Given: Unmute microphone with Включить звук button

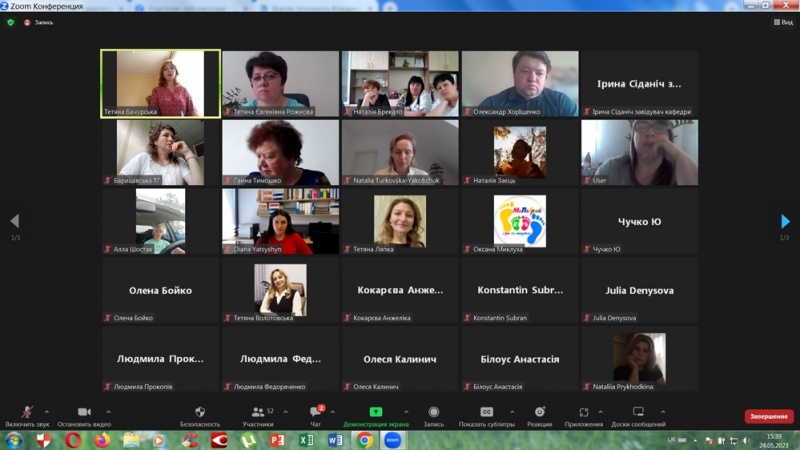Looking at the screenshot, I should (26, 412).
